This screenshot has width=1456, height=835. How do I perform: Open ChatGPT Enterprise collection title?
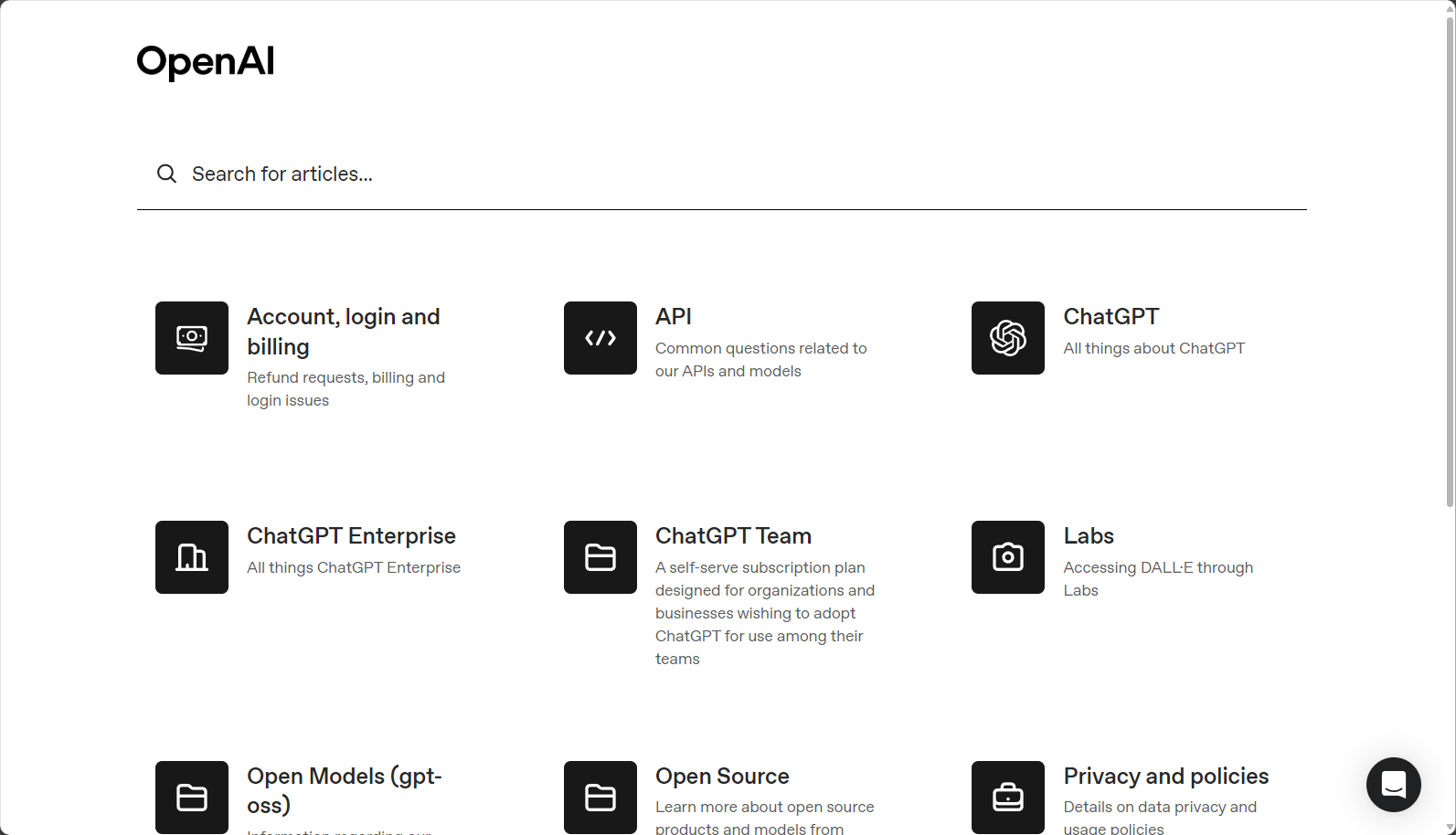point(351,535)
